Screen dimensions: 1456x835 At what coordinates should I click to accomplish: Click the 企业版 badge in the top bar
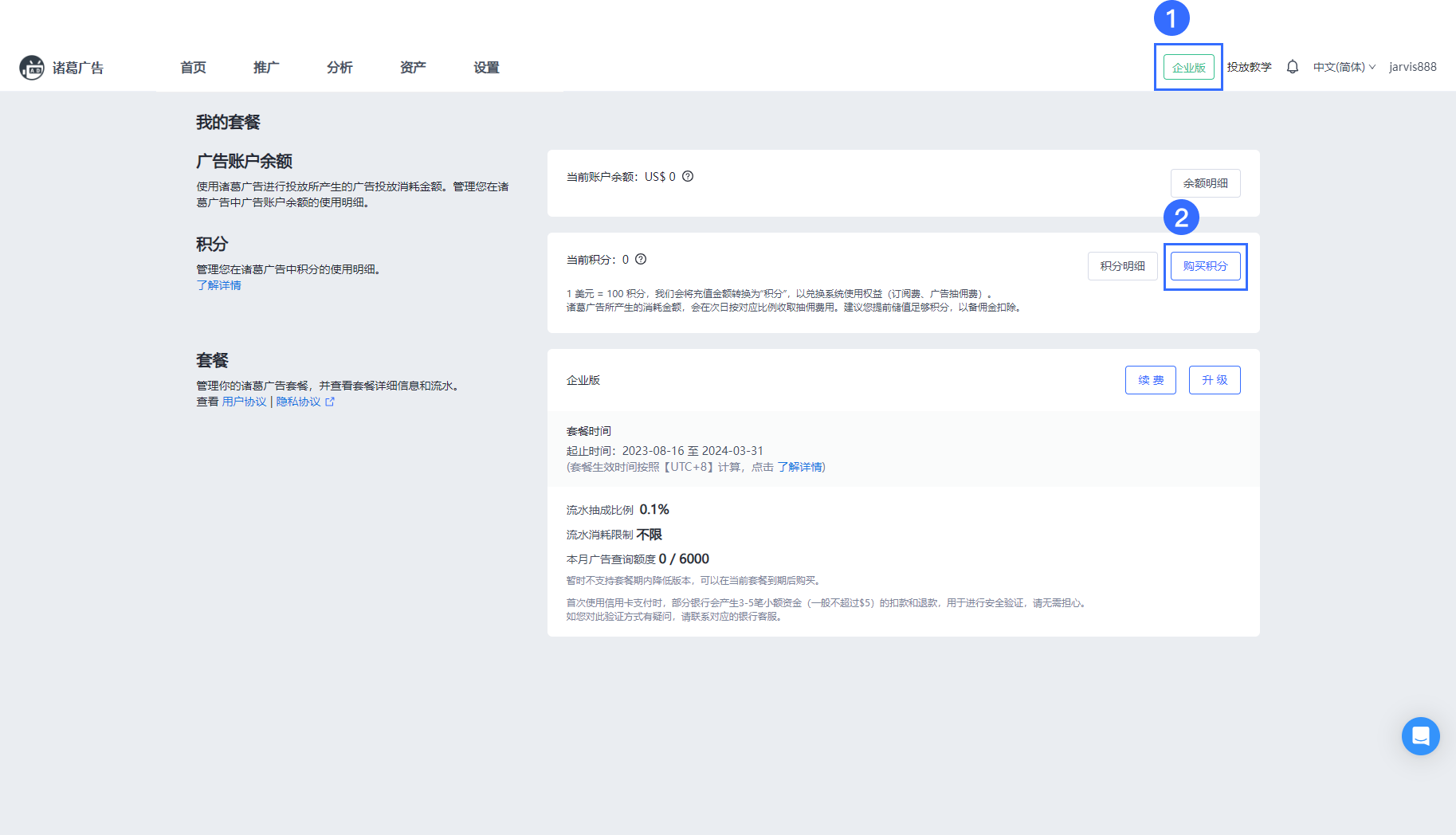[x=1187, y=67]
